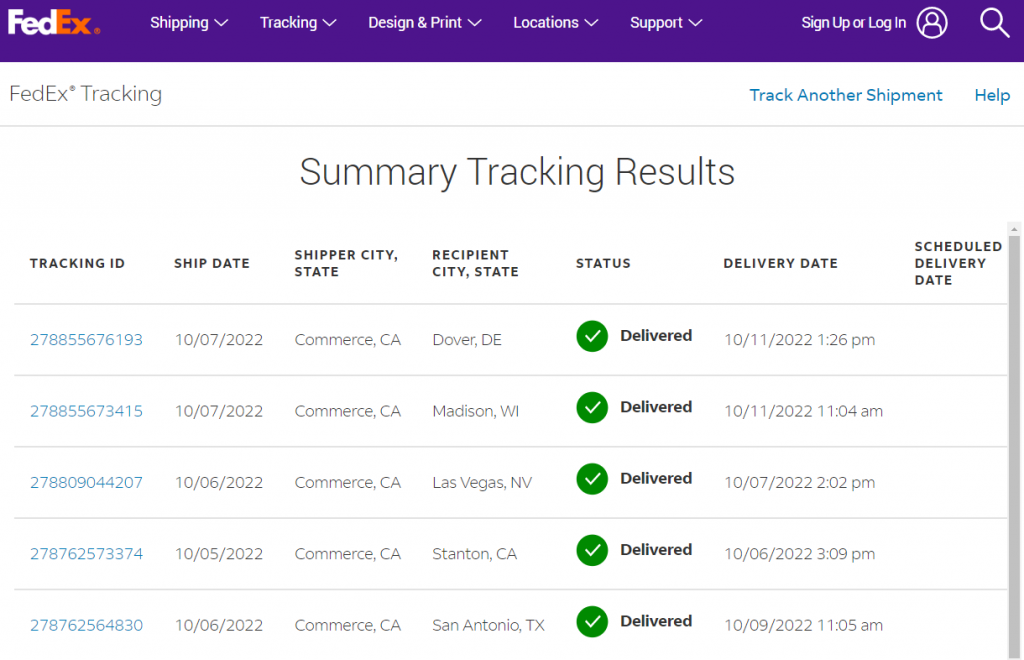Click the user profile avatar icon
Image resolution: width=1024 pixels, height=660 pixels.
pyautogui.click(x=932, y=23)
